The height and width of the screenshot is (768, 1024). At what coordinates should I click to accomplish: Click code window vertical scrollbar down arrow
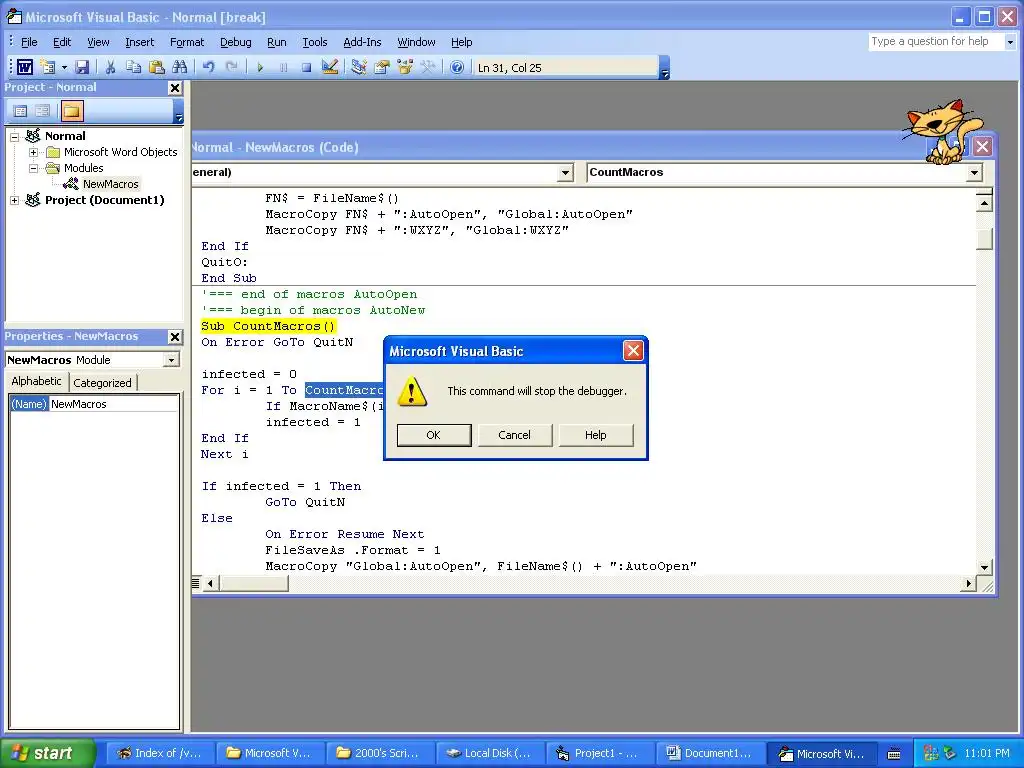984,568
